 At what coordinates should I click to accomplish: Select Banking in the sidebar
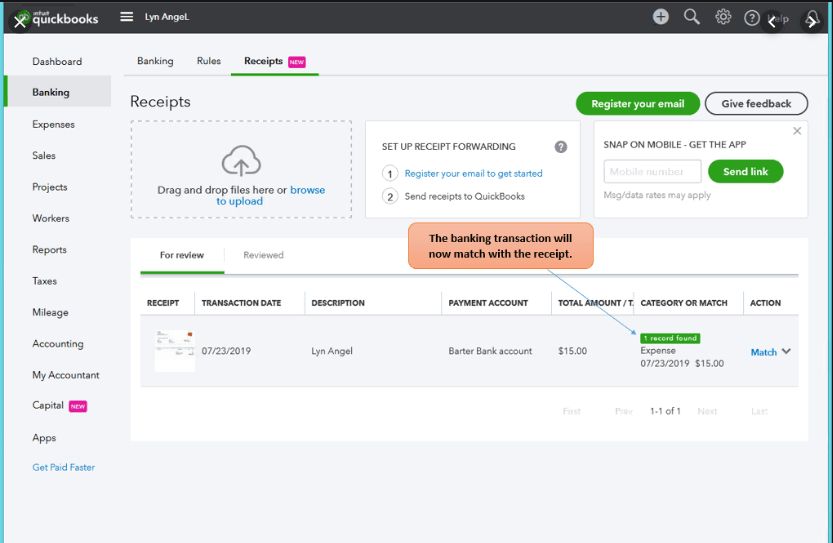(x=57, y=92)
